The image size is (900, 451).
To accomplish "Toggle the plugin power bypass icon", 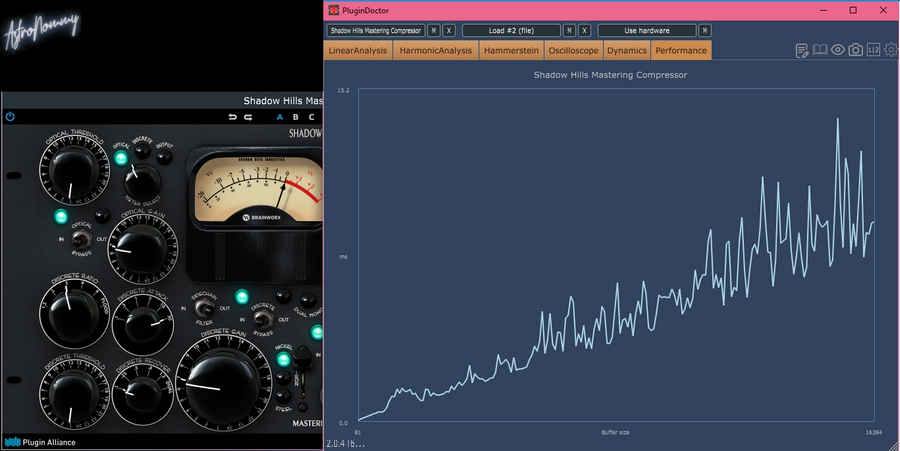I will (x=10, y=116).
